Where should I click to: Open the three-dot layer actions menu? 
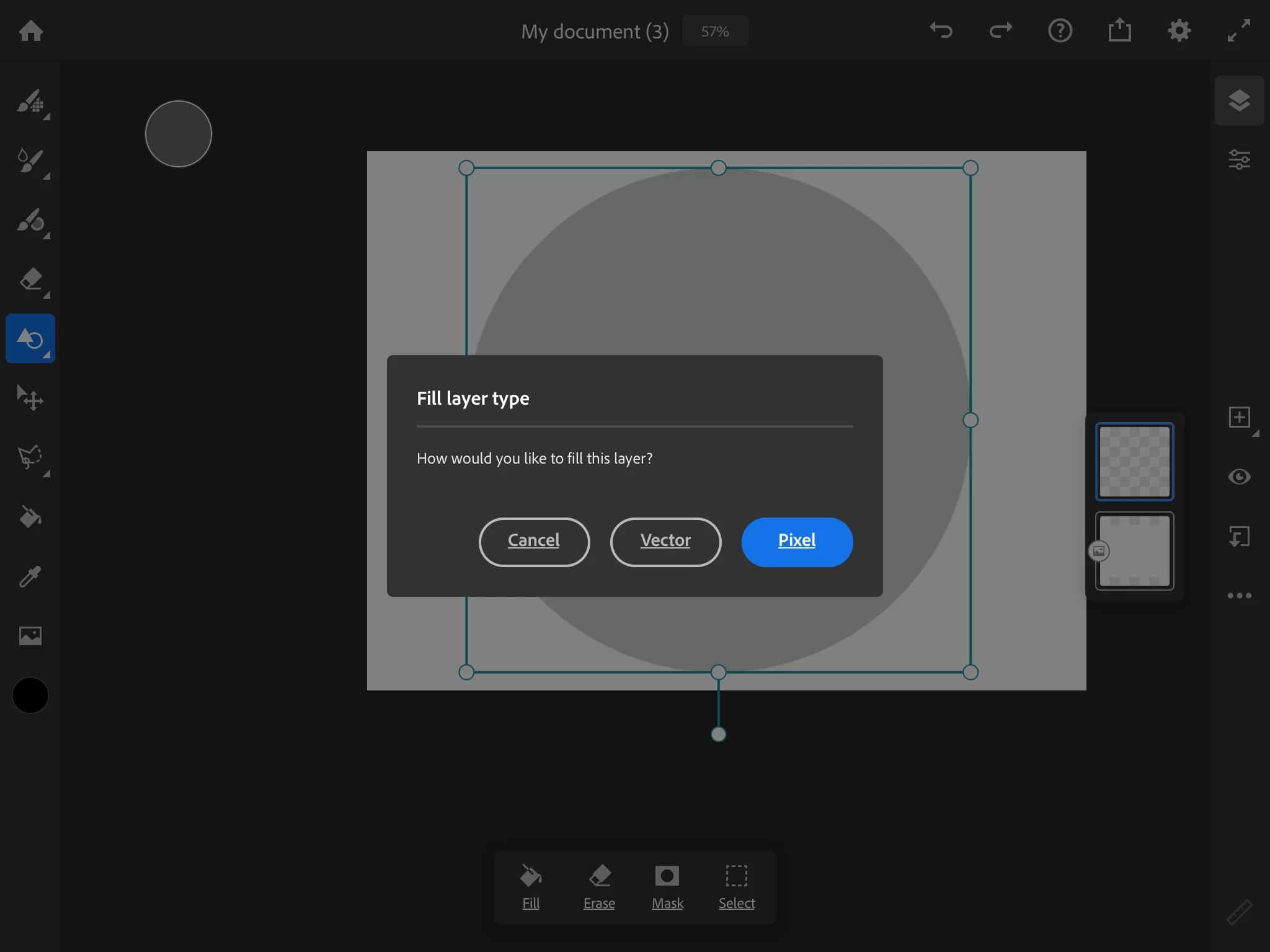[x=1239, y=596]
